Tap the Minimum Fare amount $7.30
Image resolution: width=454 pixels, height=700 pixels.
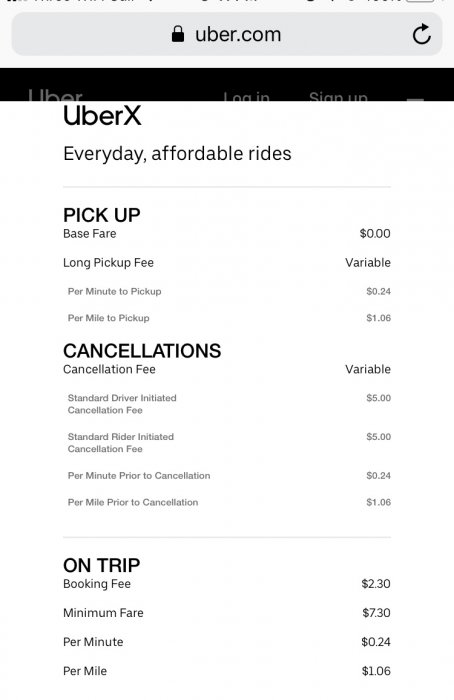(376, 613)
